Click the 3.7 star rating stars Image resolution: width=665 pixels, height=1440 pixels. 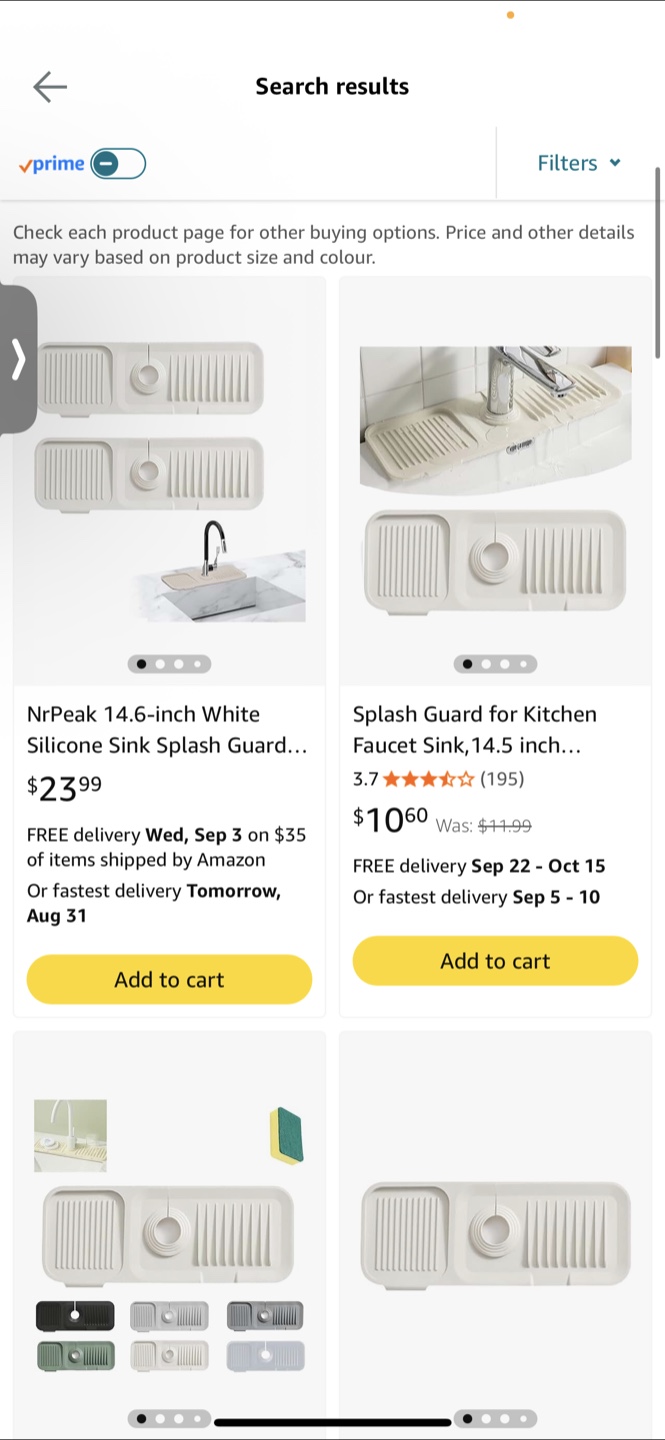[429, 779]
